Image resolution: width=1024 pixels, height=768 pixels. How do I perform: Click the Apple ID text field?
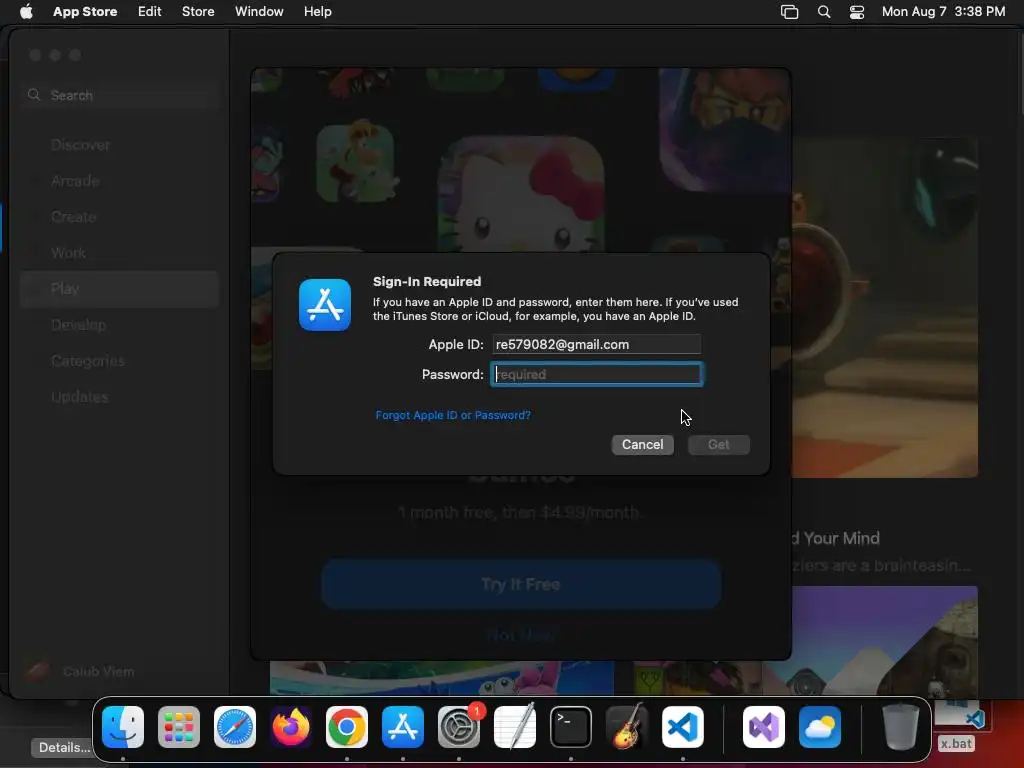click(596, 344)
